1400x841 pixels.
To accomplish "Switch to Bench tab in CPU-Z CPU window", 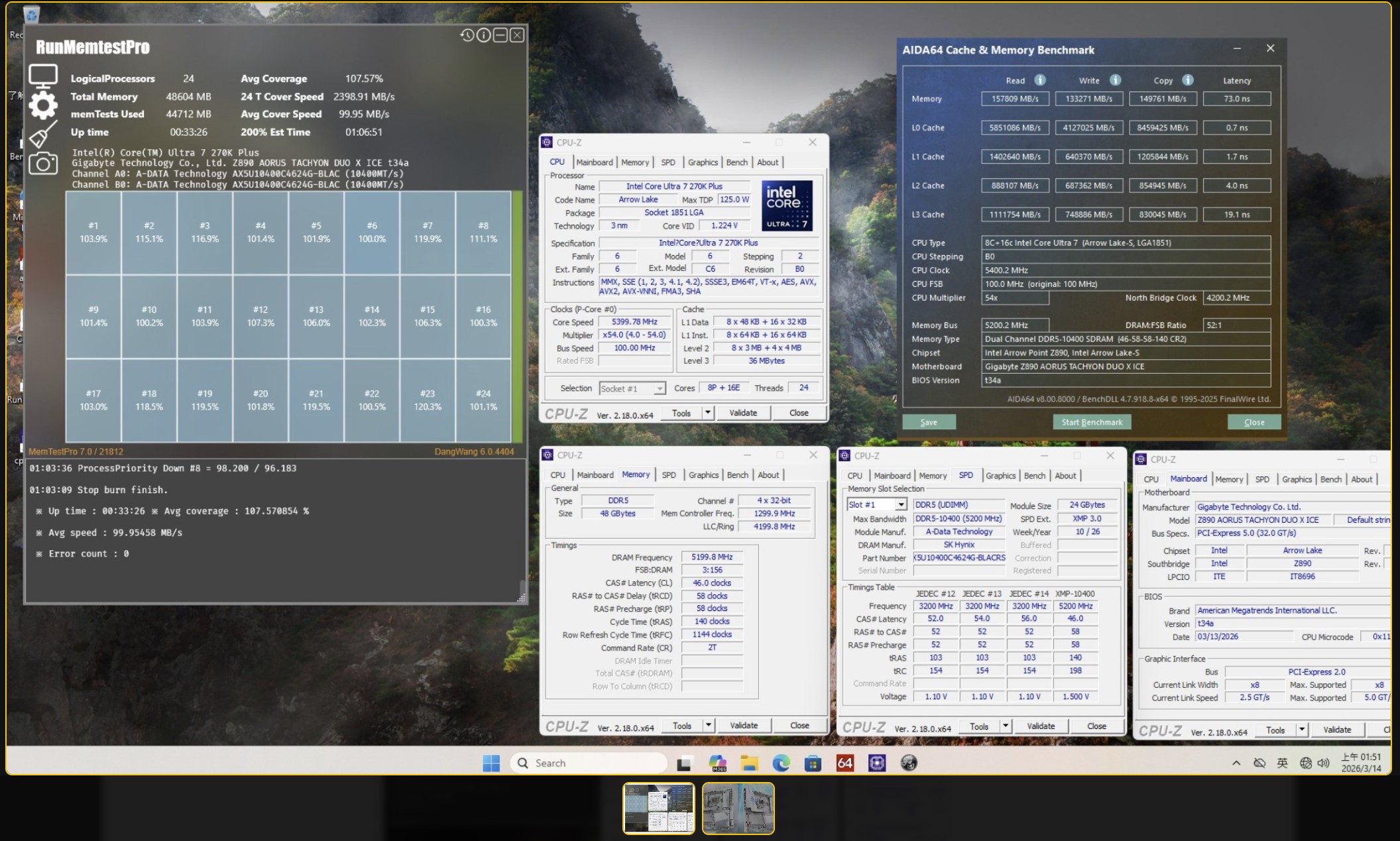I will coord(736,162).
